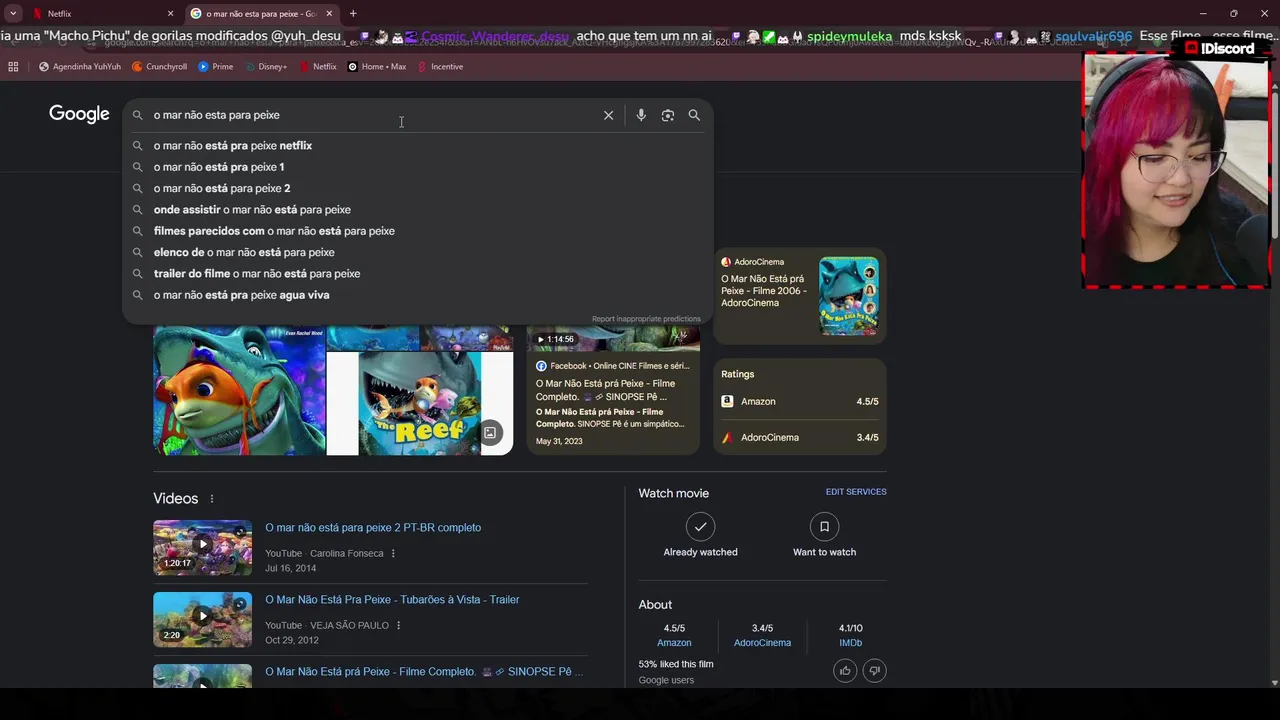This screenshot has height=720, width=1280.
Task: Open options for the VEJA SÃO PAULO video
Action: (398, 625)
